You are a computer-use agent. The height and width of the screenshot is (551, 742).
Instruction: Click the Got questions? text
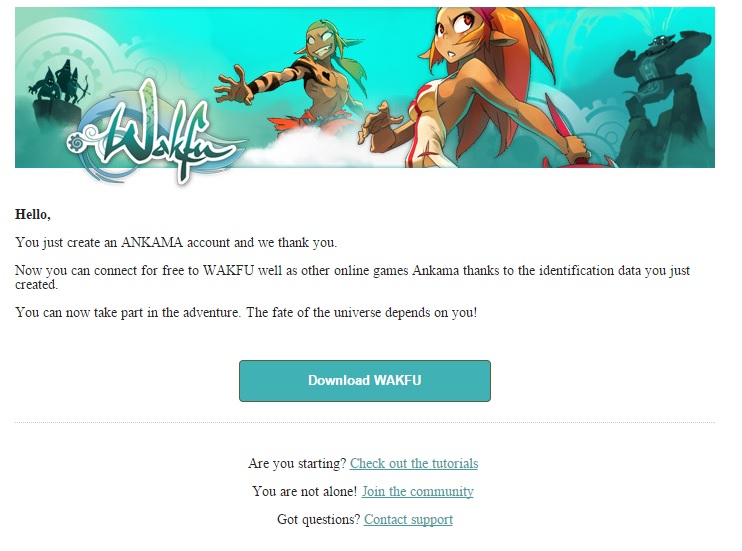click(319, 519)
